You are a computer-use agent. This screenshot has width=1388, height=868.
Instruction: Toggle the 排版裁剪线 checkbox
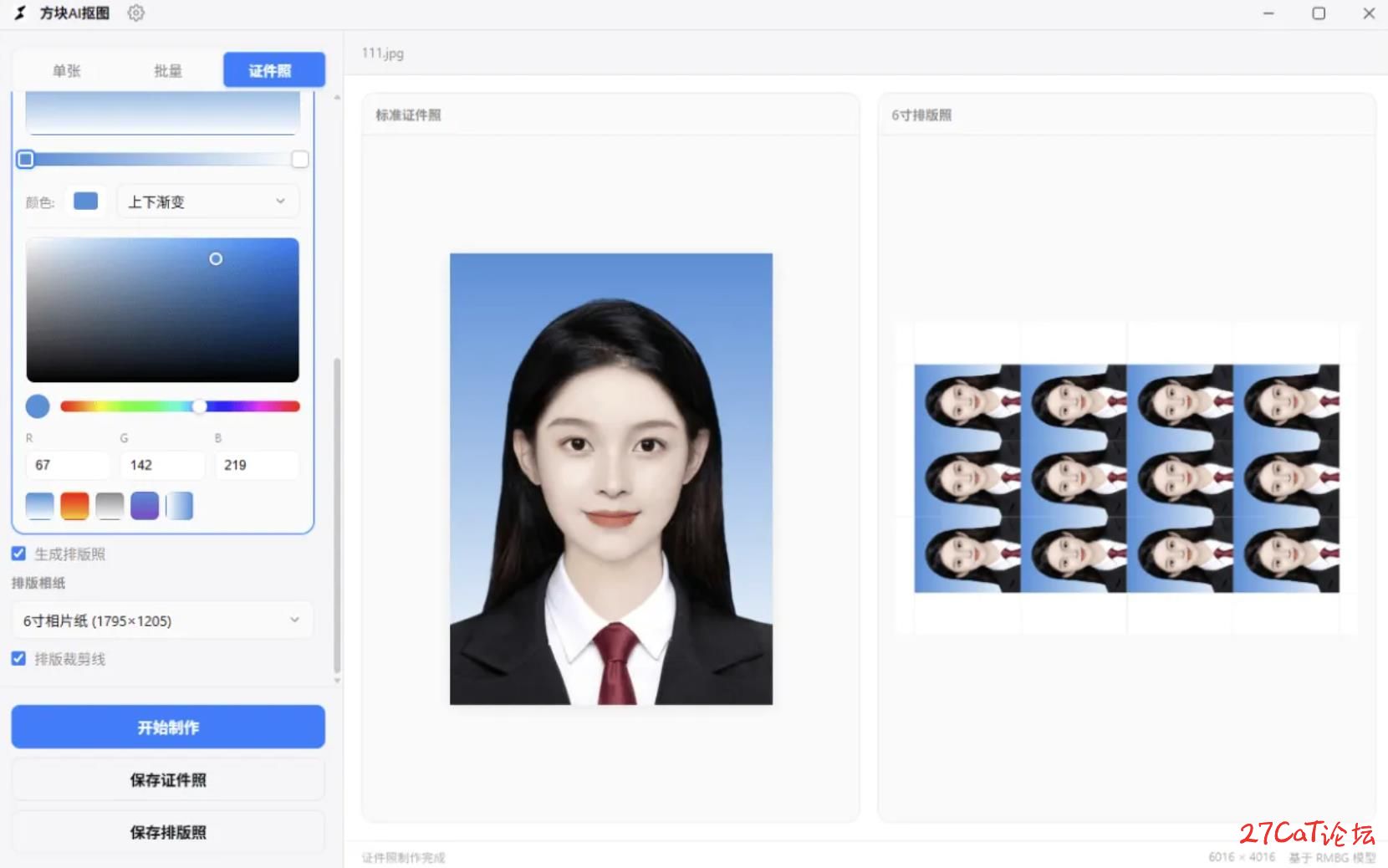(18, 659)
